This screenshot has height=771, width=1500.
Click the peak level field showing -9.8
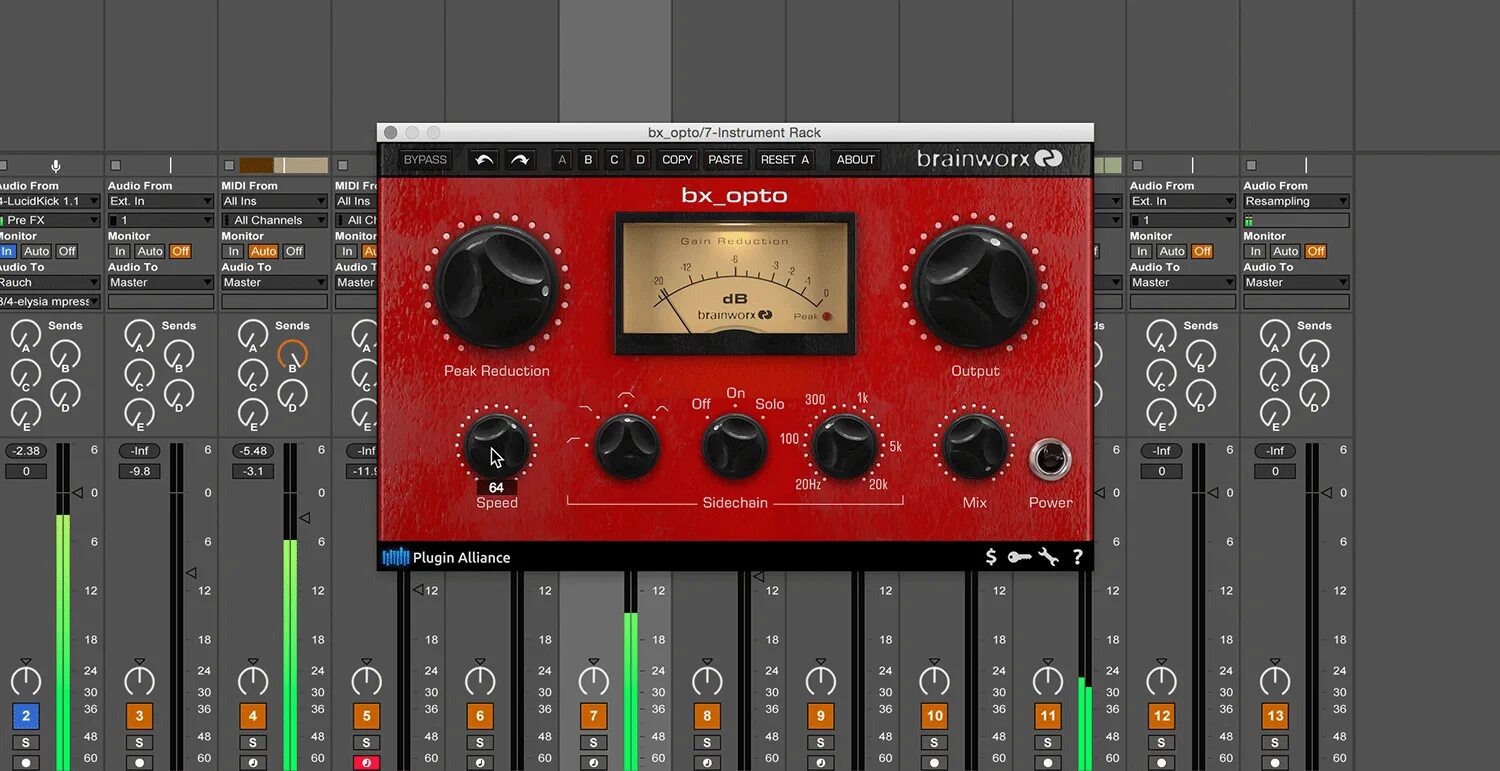(139, 471)
